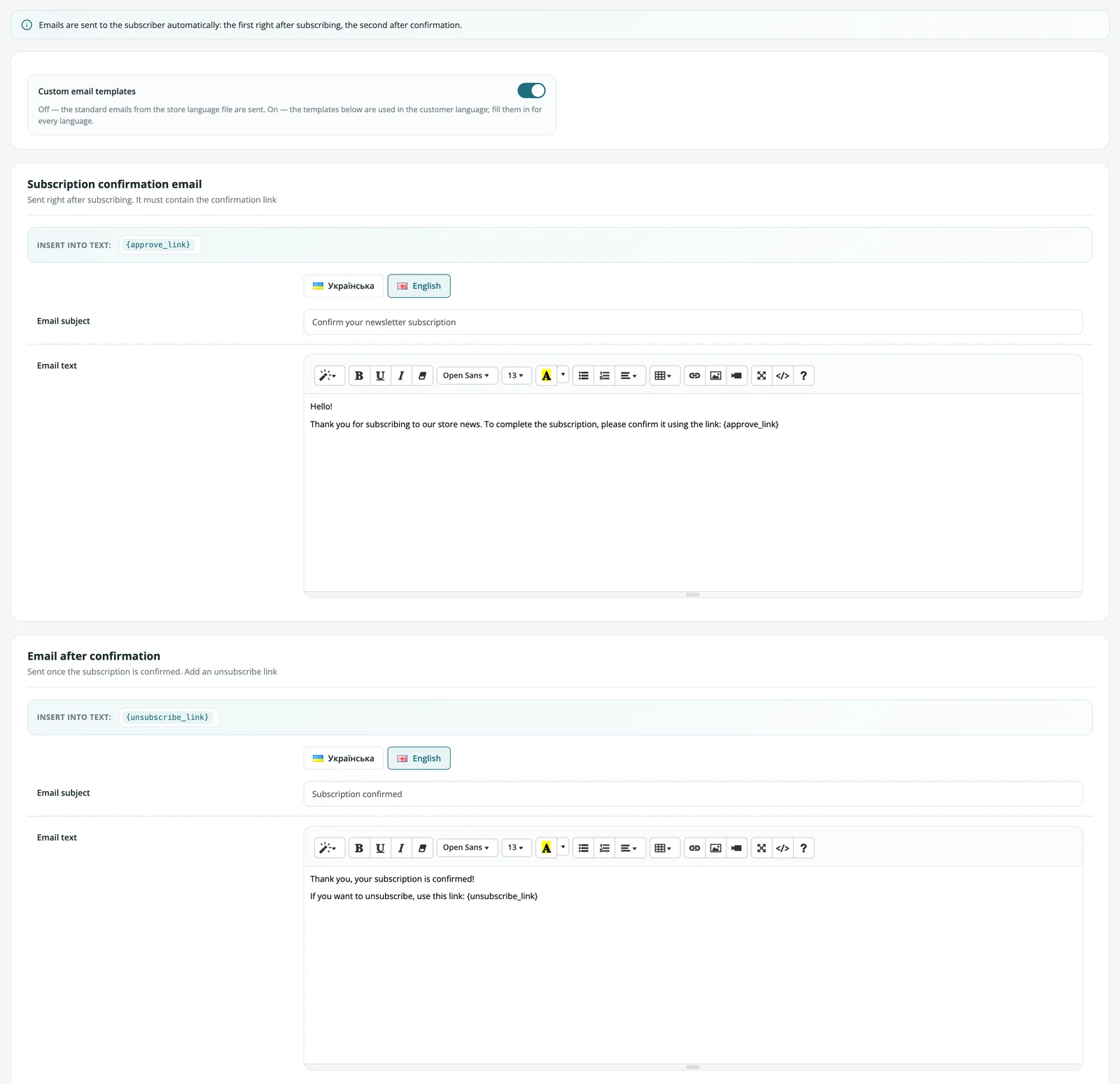Open table insert menu in confirmation editor
The width and height of the screenshot is (1120, 1084).
pyautogui.click(x=664, y=375)
